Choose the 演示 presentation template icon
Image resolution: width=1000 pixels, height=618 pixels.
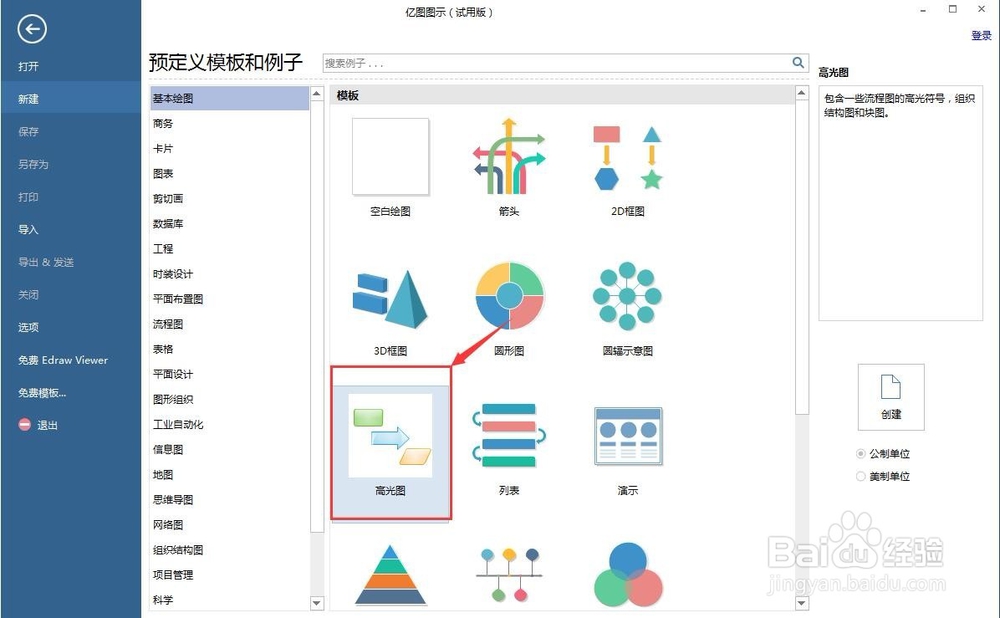point(628,436)
